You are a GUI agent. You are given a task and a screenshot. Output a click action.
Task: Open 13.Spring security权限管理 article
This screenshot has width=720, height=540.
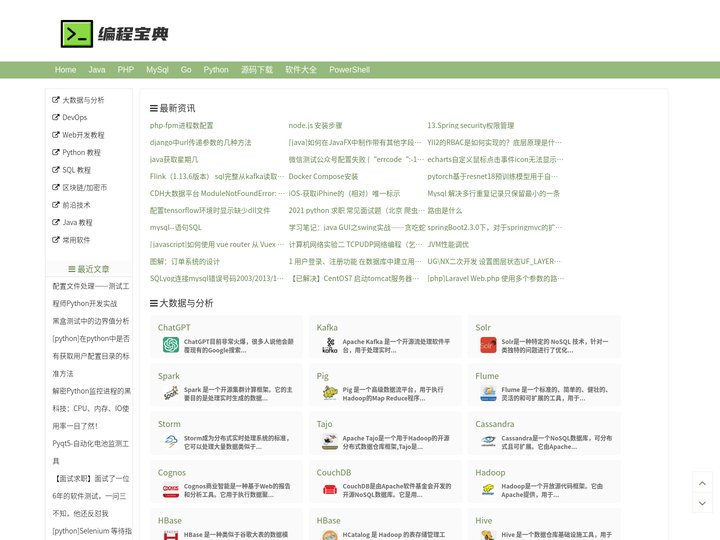tap(471, 125)
